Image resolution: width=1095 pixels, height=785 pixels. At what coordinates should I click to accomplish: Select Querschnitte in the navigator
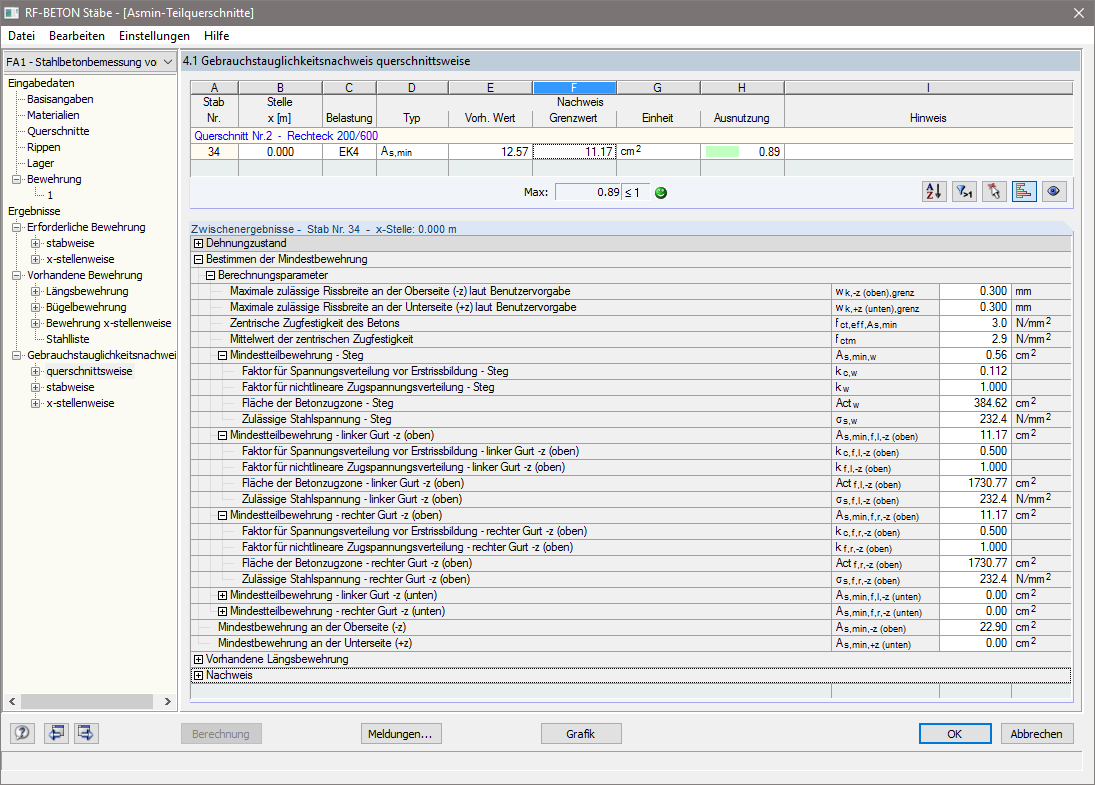pos(58,131)
